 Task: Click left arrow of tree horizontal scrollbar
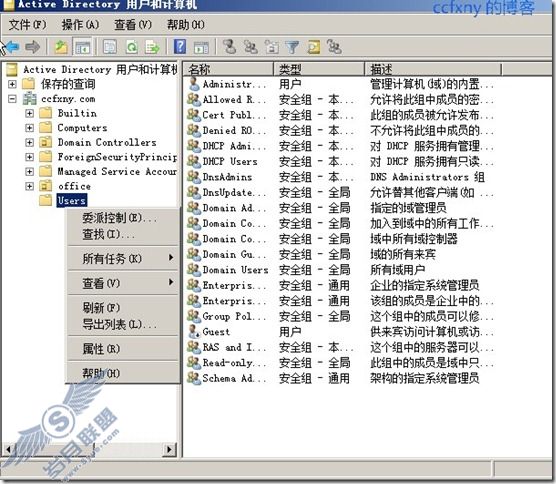(x=9, y=449)
